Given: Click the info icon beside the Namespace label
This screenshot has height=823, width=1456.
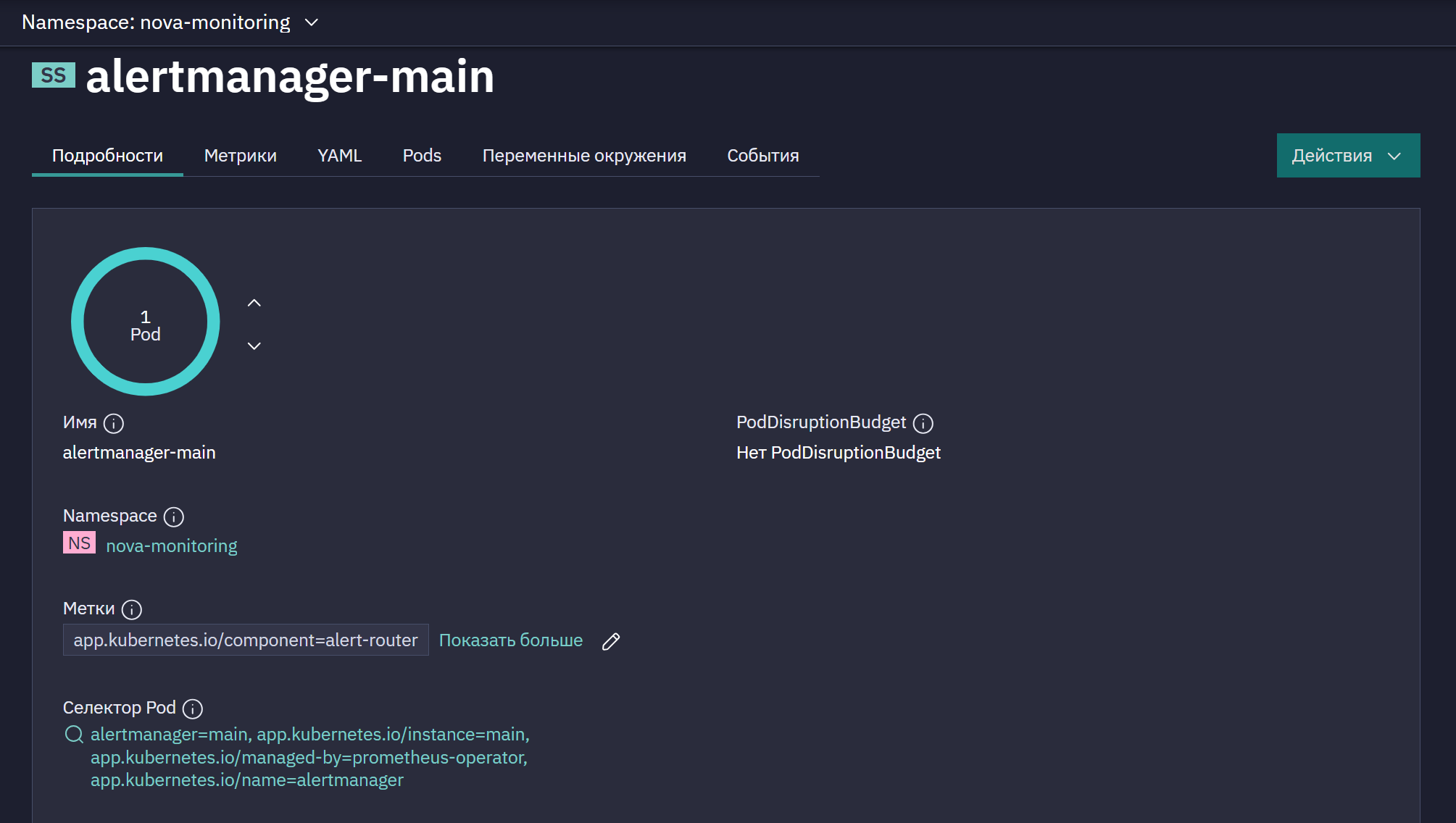Looking at the screenshot, I should coord(174,517).
